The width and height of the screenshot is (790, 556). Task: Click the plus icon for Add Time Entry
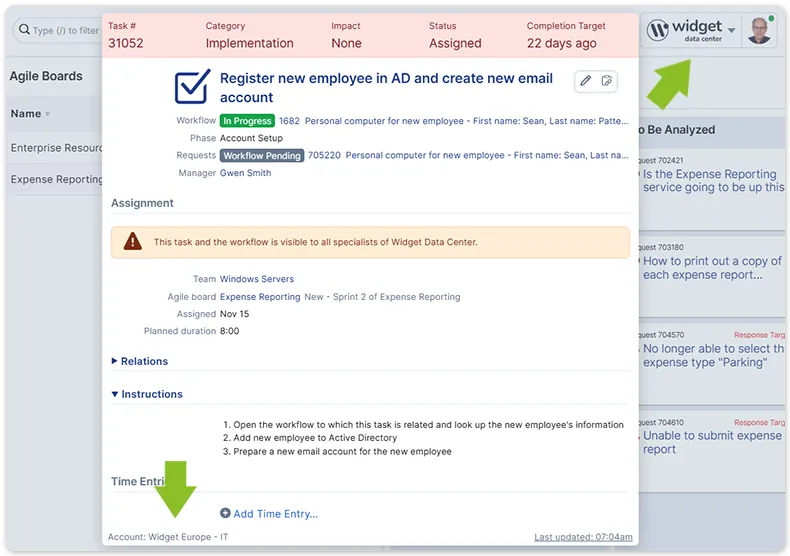[225, 513]
